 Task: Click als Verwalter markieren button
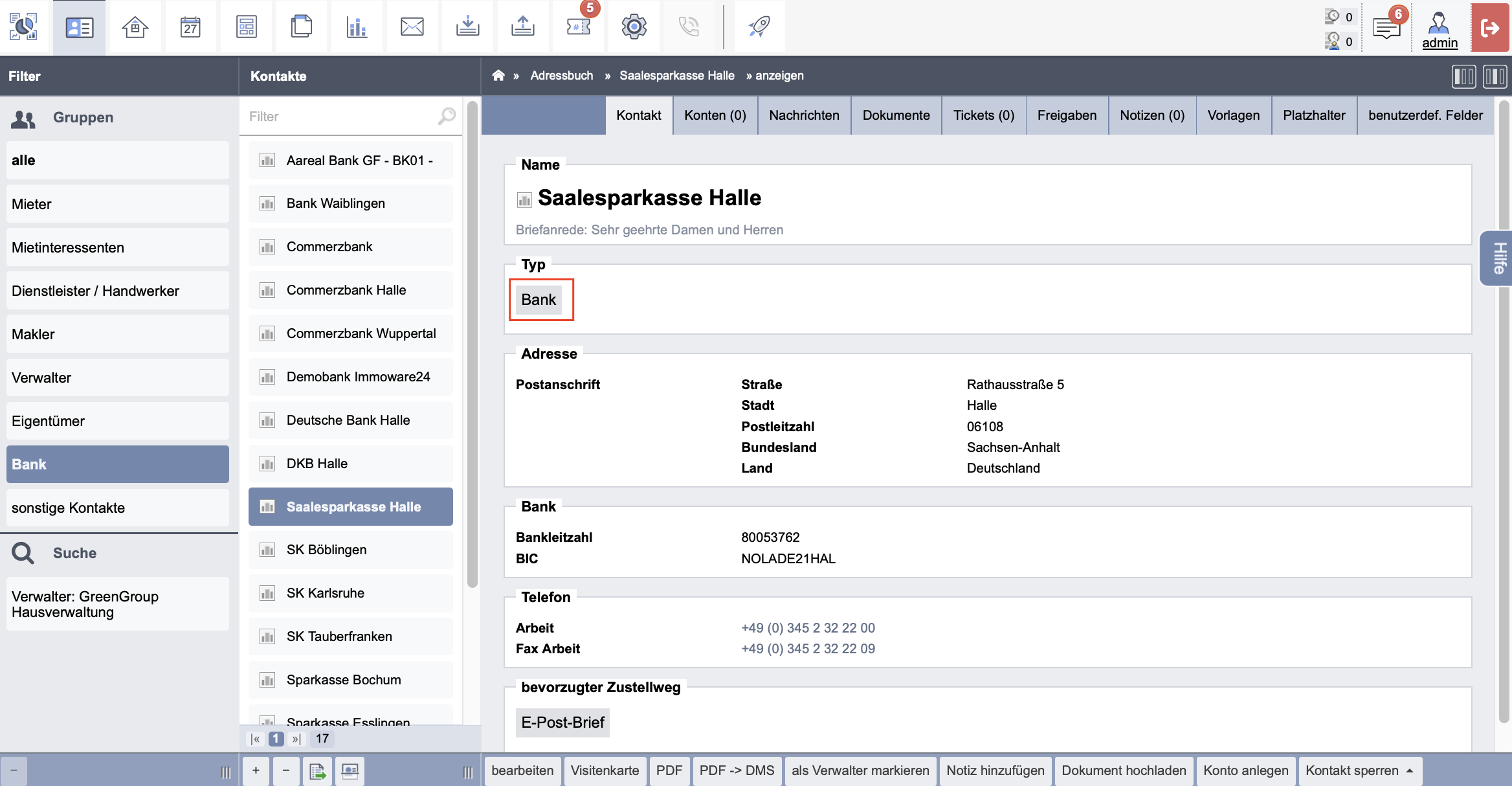coord(860,770)
